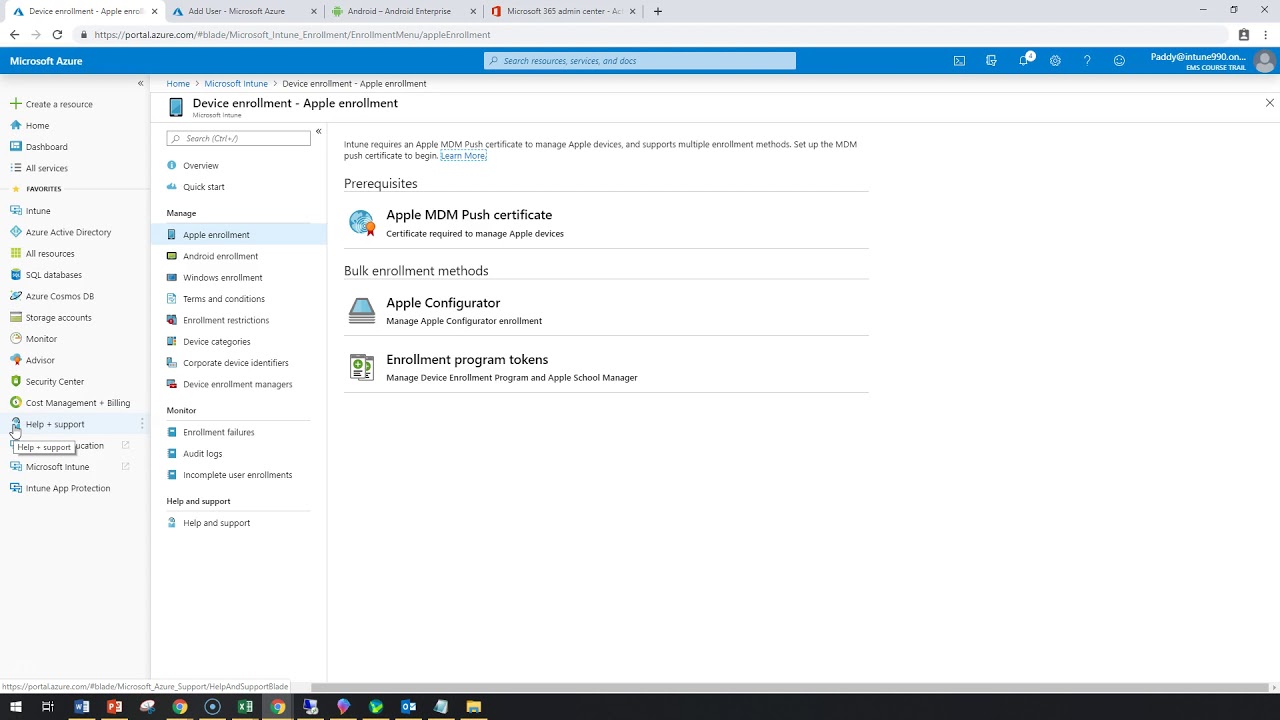Click Create a resource
The height and width of the screenshot is (720, 1280).
59,104
